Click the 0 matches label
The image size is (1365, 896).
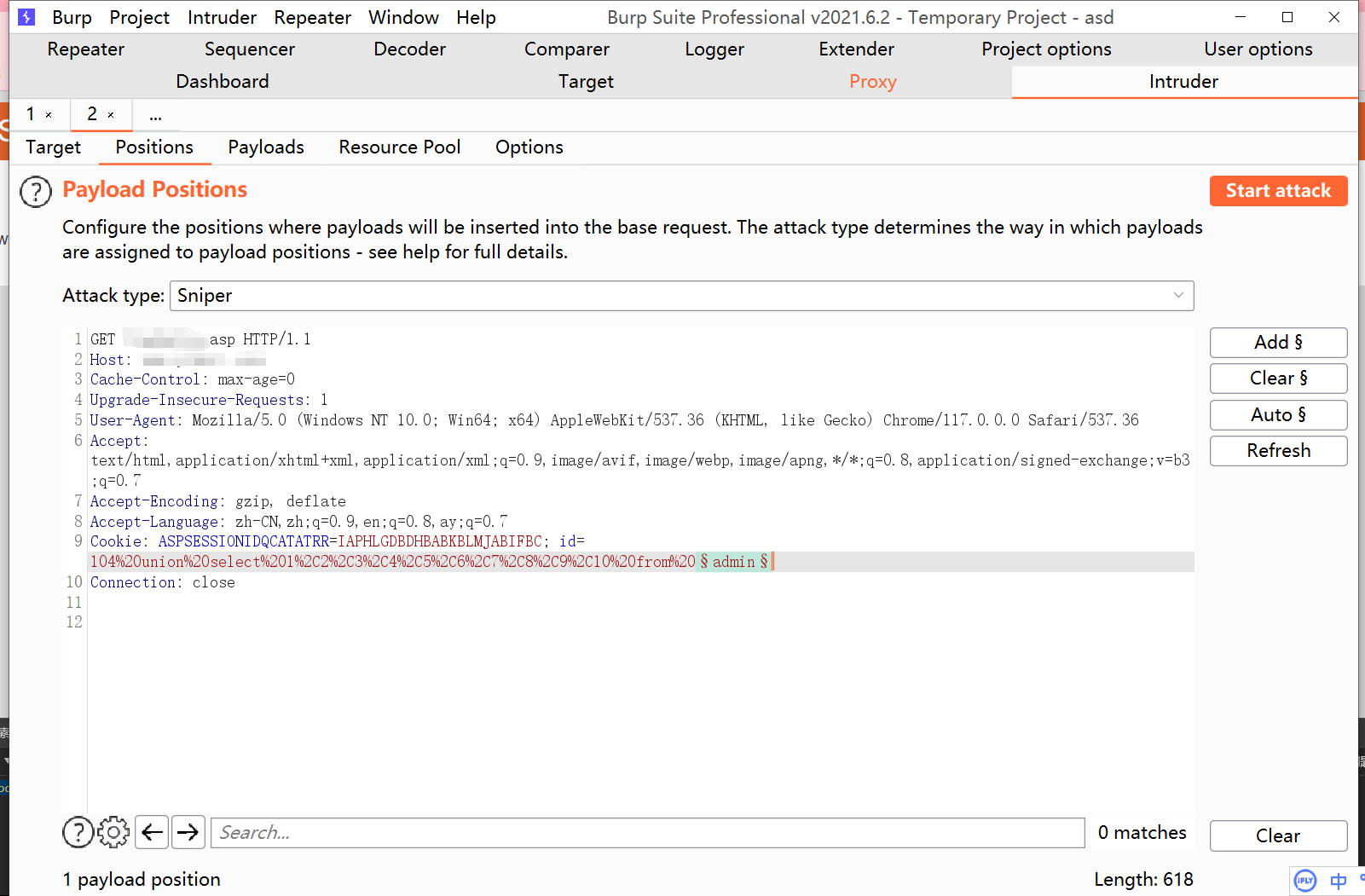click(1142, 833)
